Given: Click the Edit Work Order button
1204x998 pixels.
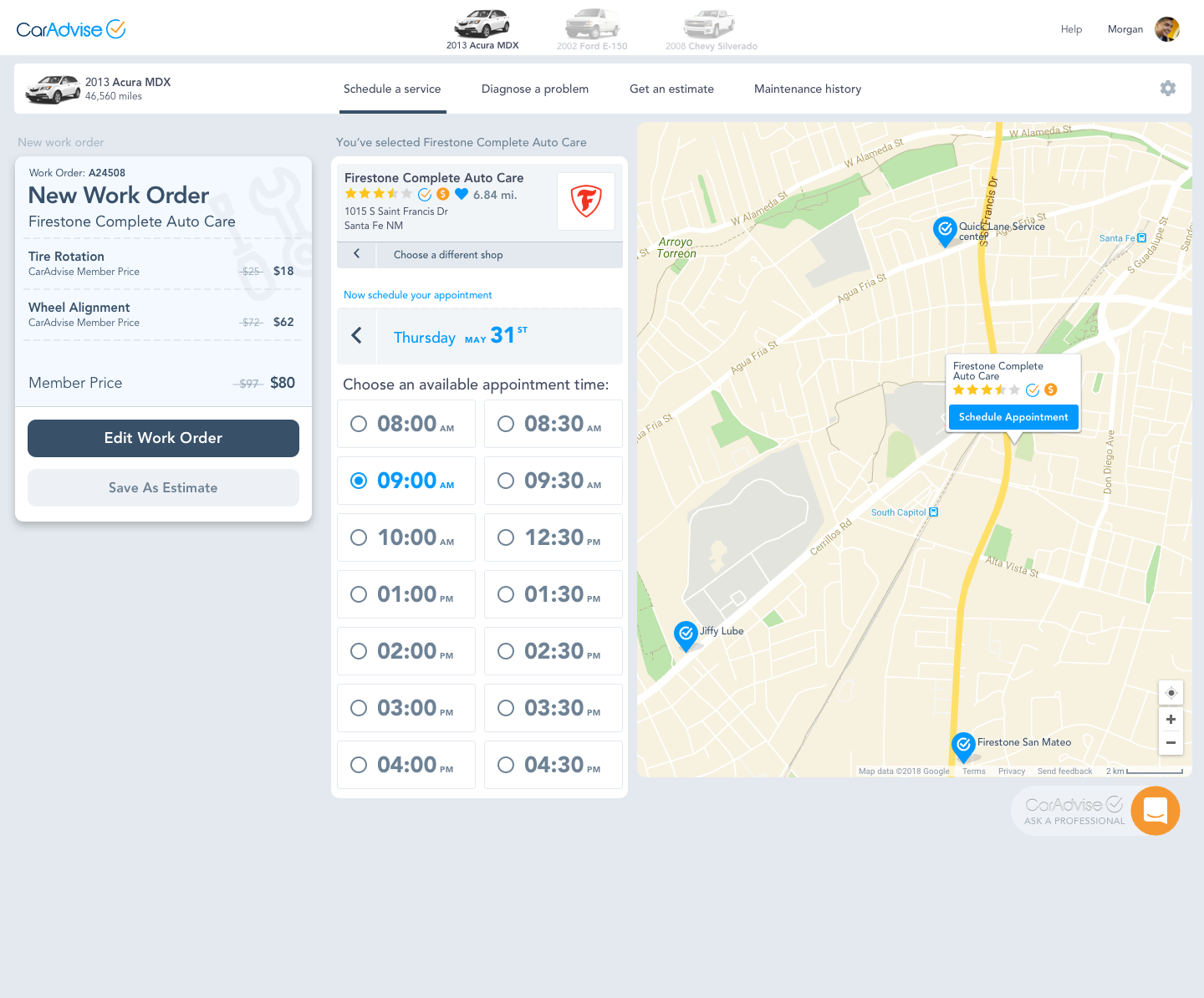Looking at the screenshot, I should click(x=163, y=438).
